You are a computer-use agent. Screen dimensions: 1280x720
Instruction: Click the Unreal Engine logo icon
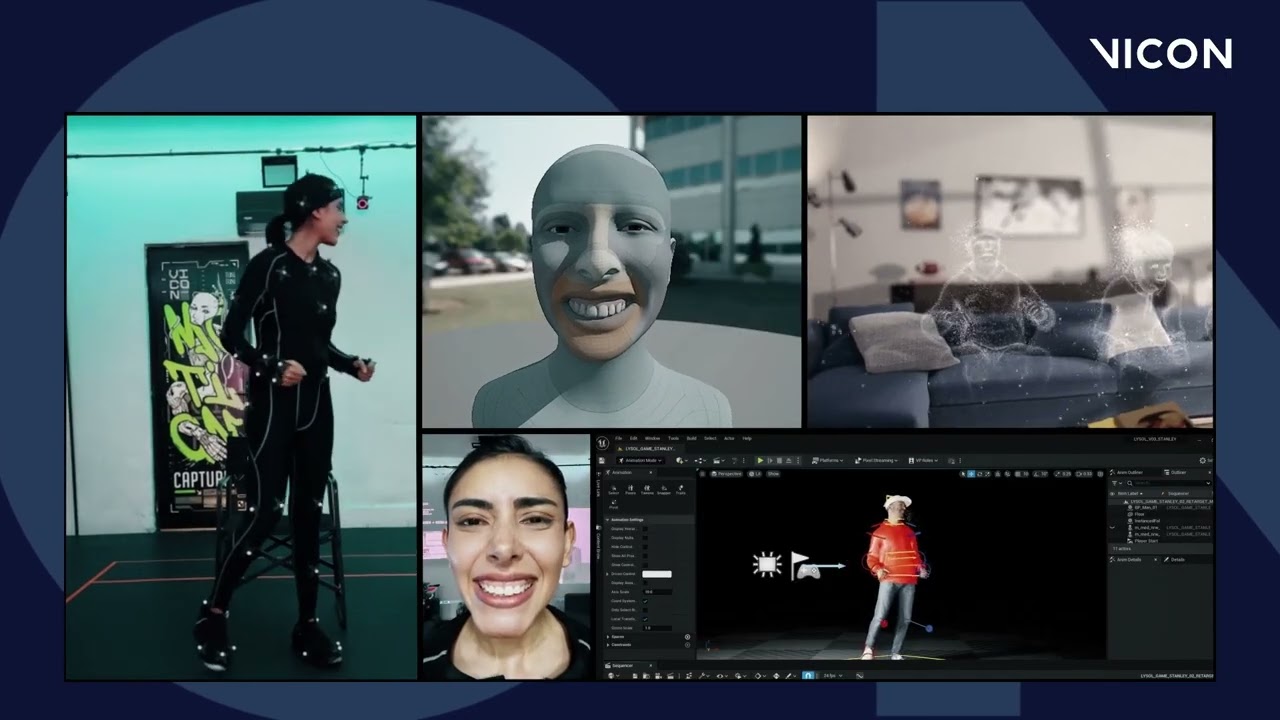pos(602,443)
